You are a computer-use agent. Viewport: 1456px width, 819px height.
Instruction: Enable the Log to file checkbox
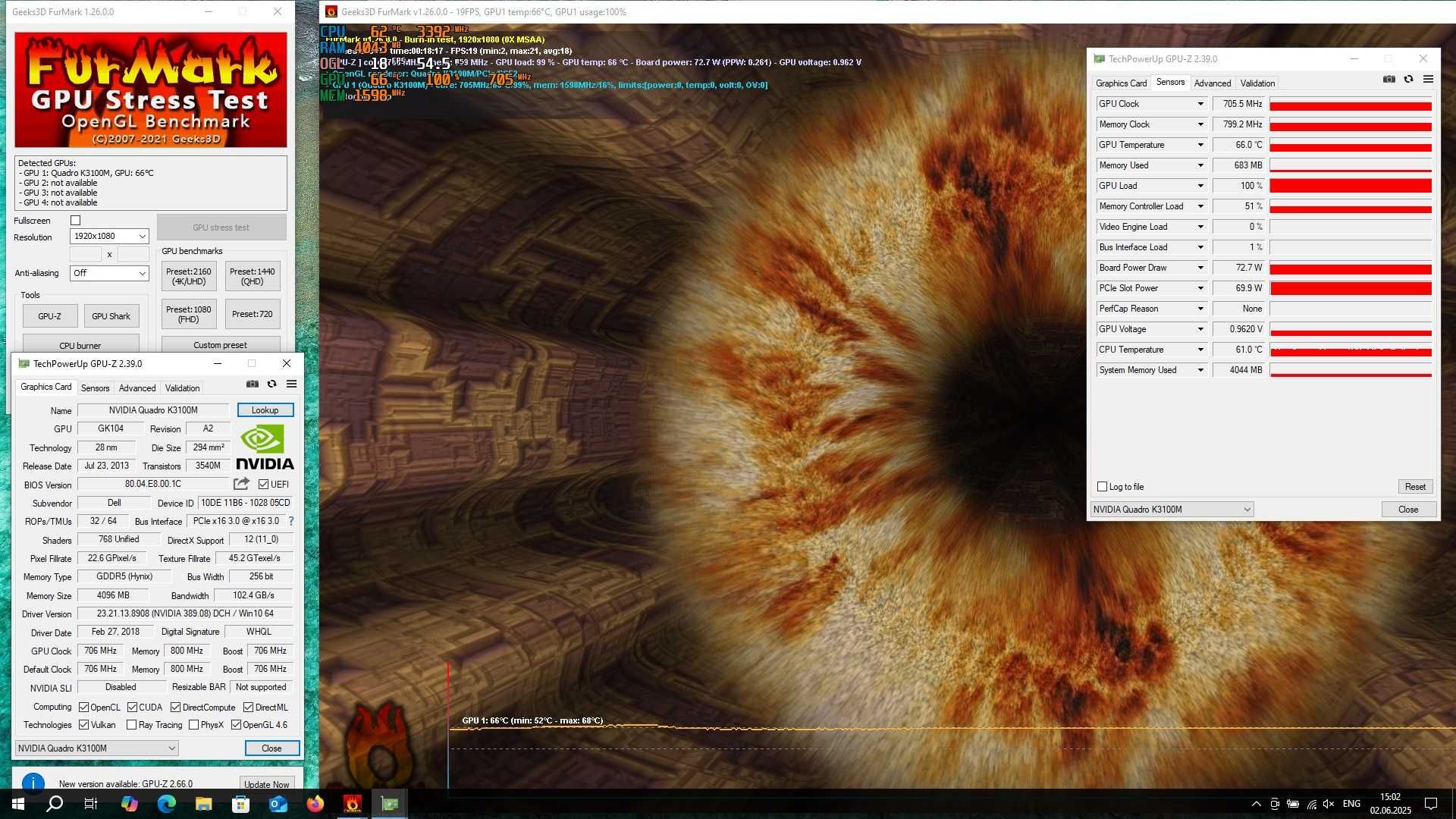point(1103,486)
